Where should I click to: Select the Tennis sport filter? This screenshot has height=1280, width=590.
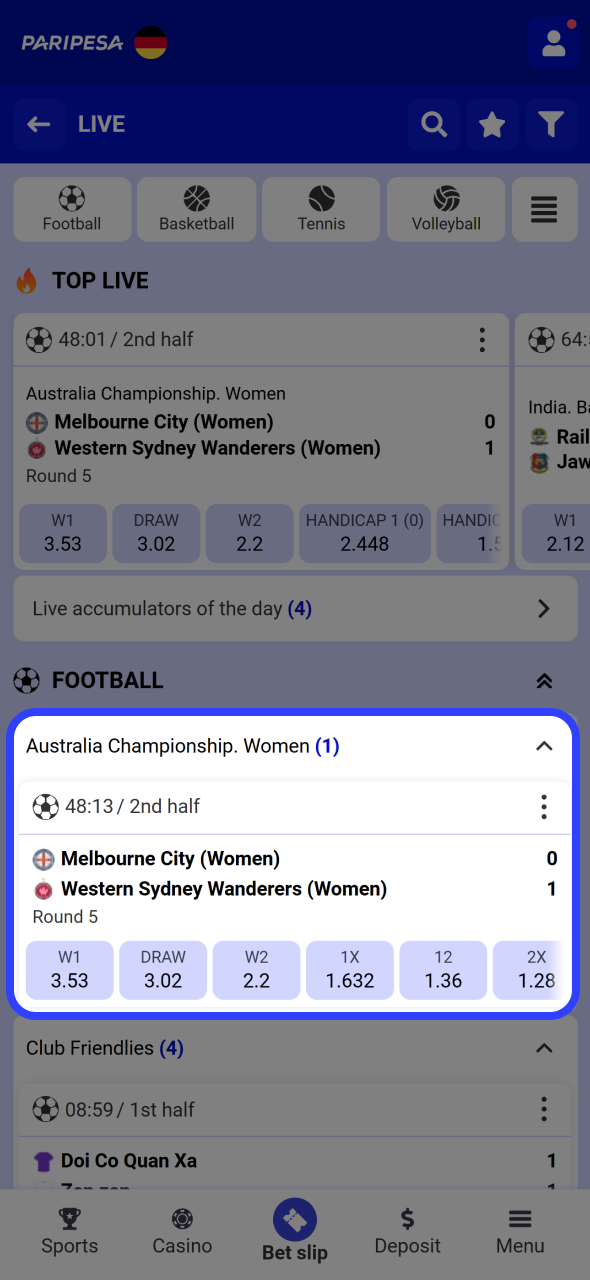320,209
